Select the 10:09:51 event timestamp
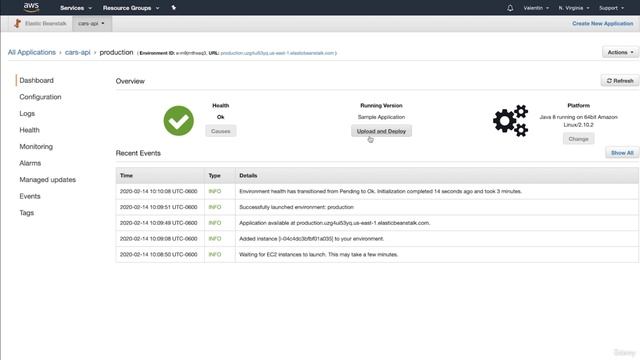This screenshot has width=640, height=360. [x=158, y=207]
